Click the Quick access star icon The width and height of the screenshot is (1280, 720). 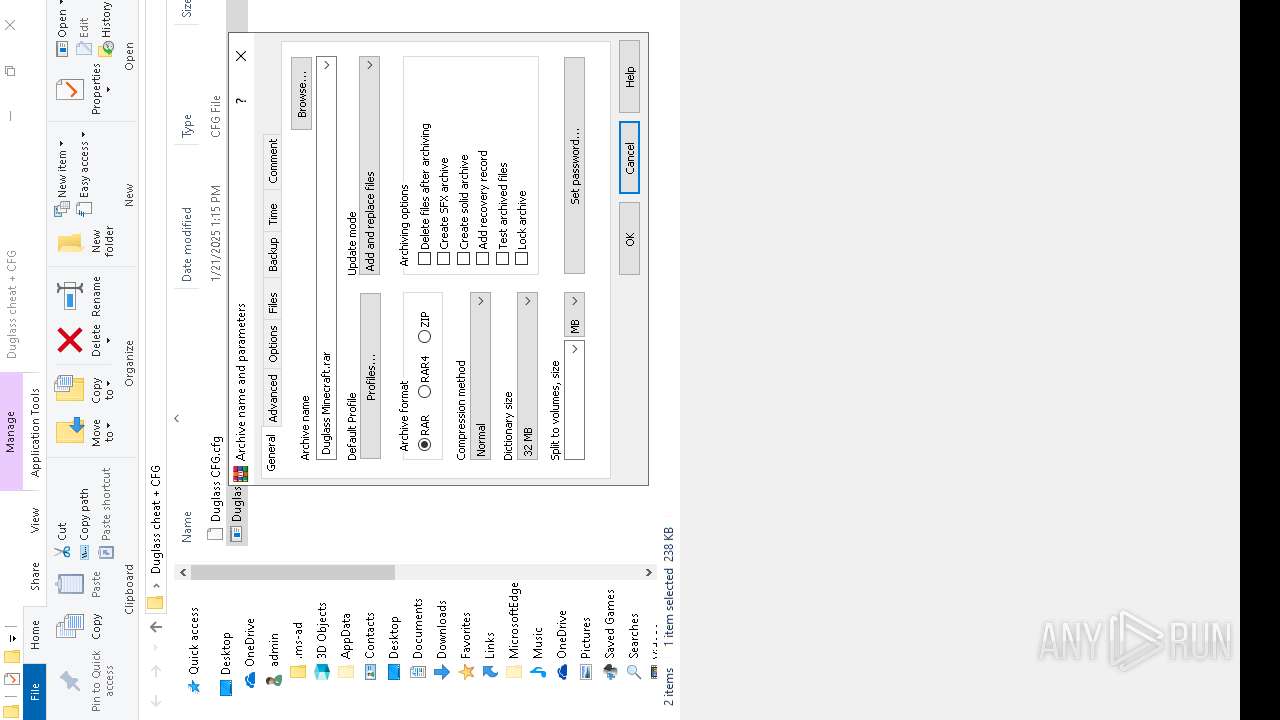click(194, 687)
